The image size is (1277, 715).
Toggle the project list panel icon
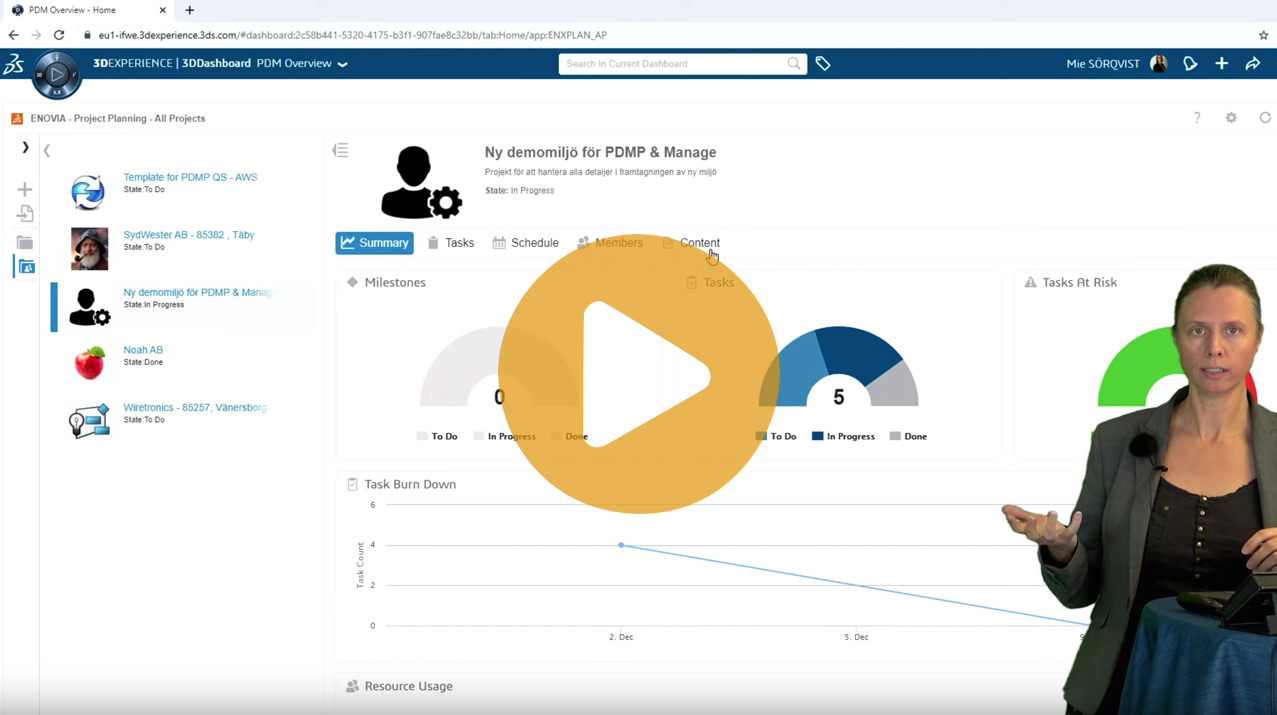[x=341, y=151]
